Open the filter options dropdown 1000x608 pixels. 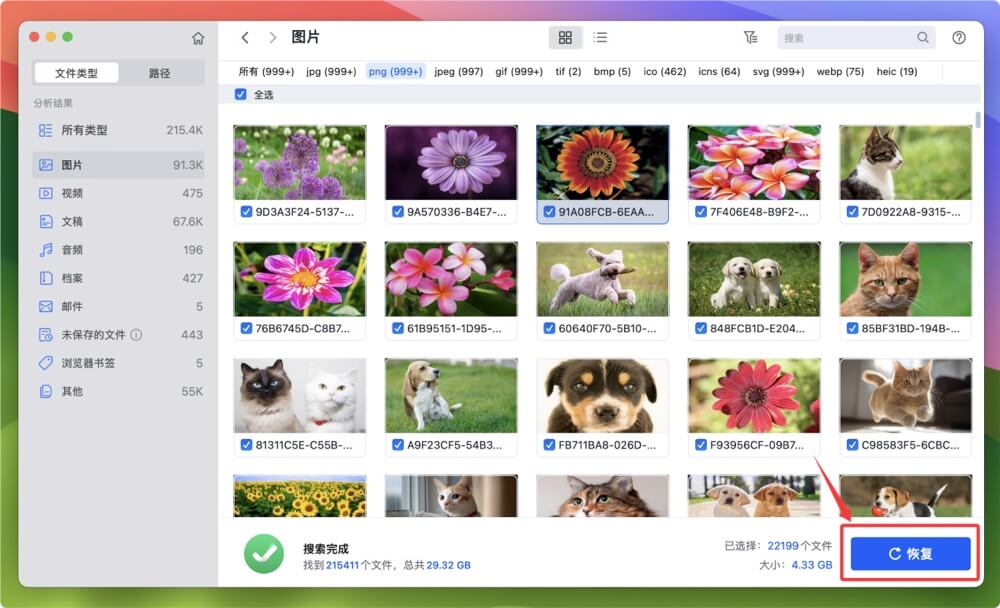coord(751,37)
